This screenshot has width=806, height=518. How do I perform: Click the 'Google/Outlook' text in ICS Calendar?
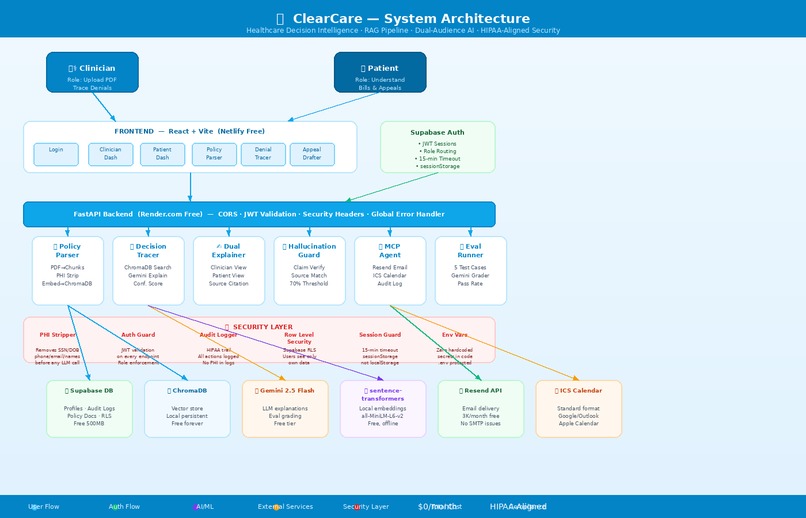[578, 416]
